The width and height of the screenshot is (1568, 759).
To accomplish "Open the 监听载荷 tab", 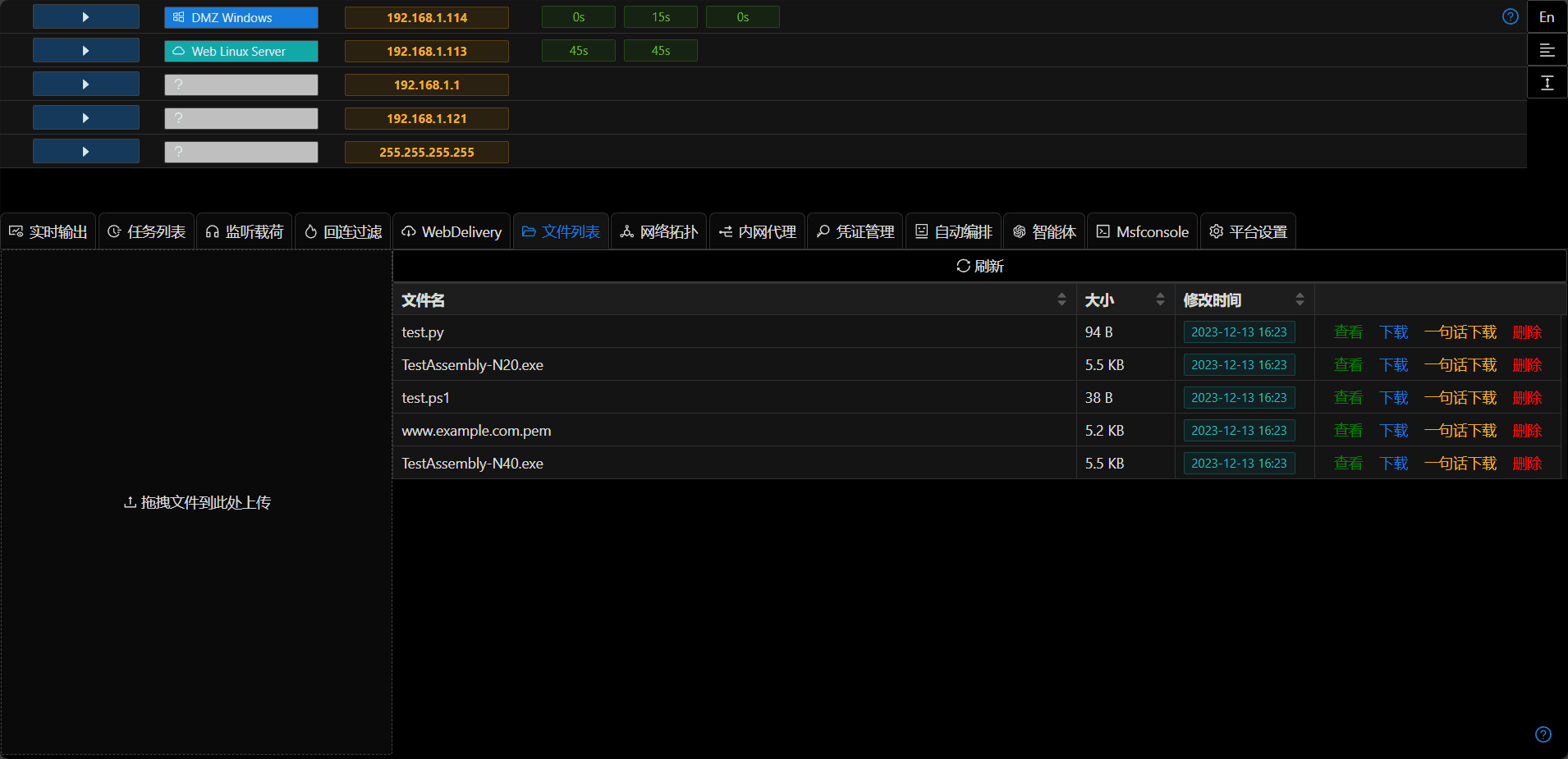I will coord(245,231).
